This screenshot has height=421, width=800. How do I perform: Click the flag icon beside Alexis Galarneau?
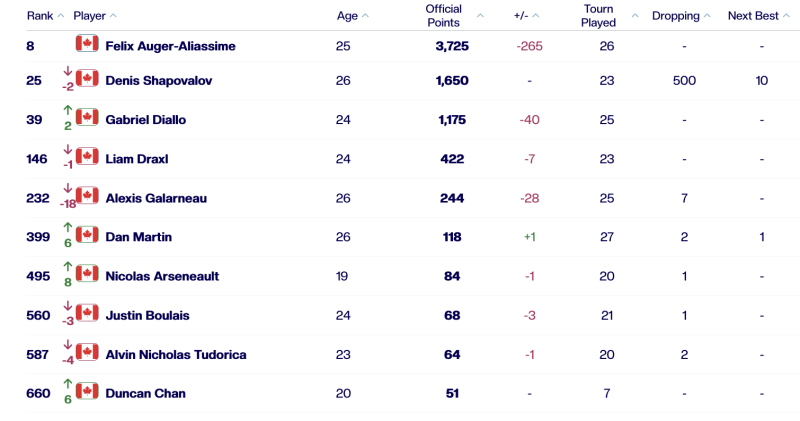(87, 197)
